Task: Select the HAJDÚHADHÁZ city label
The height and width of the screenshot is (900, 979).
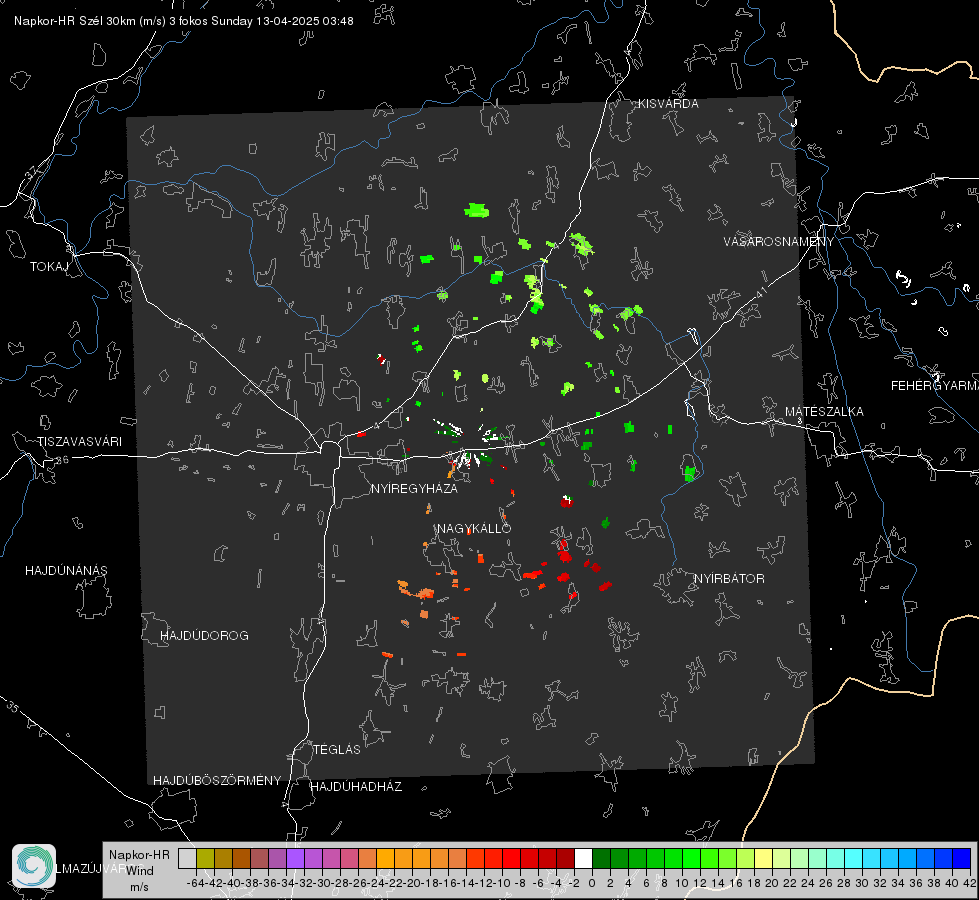Action: (356, 787)
